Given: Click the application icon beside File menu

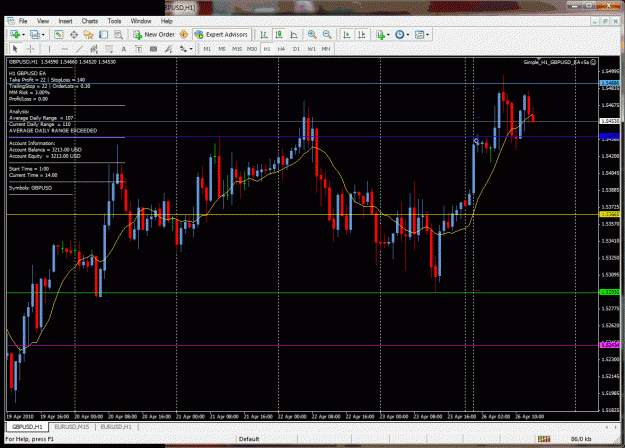Looking at the screenshot, I should click(x=10, y=21).
